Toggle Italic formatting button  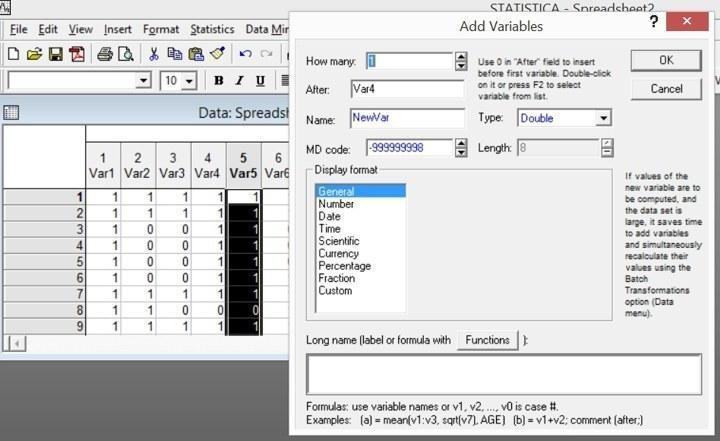(x=239, y=81)
